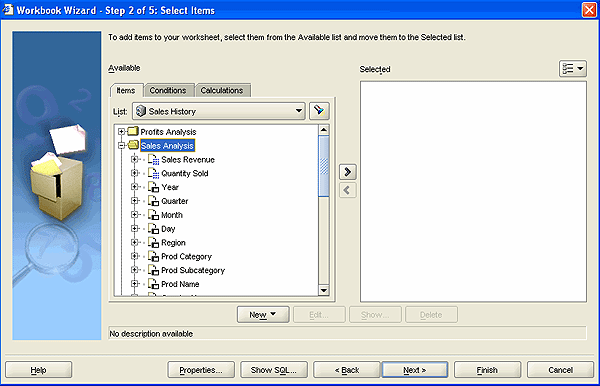The width and height of the screenshot is (600, 386).
Task: Click scroll down arrow in Available list
Action: tap(324, 290)
